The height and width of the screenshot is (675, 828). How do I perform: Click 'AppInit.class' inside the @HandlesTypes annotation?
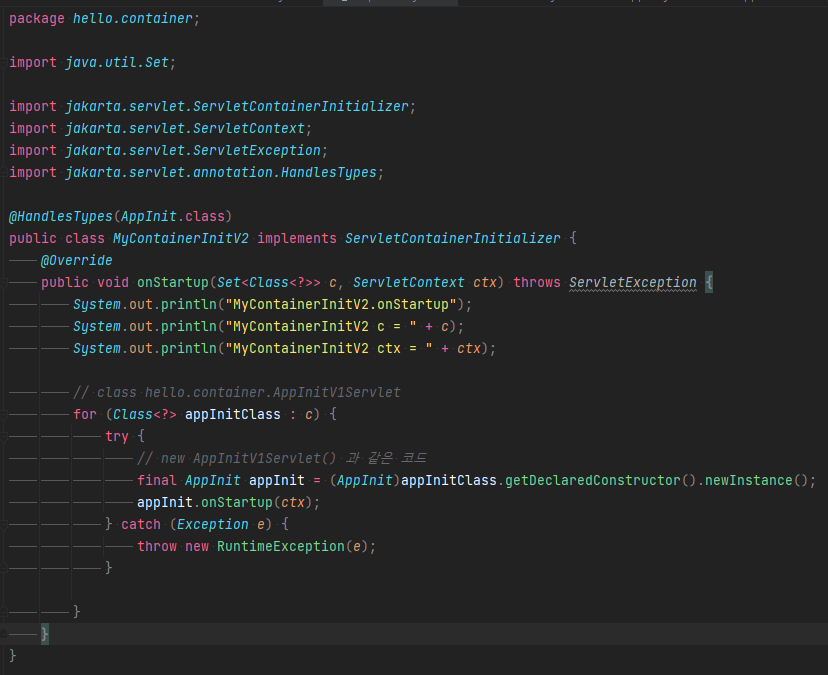(173, 217)
